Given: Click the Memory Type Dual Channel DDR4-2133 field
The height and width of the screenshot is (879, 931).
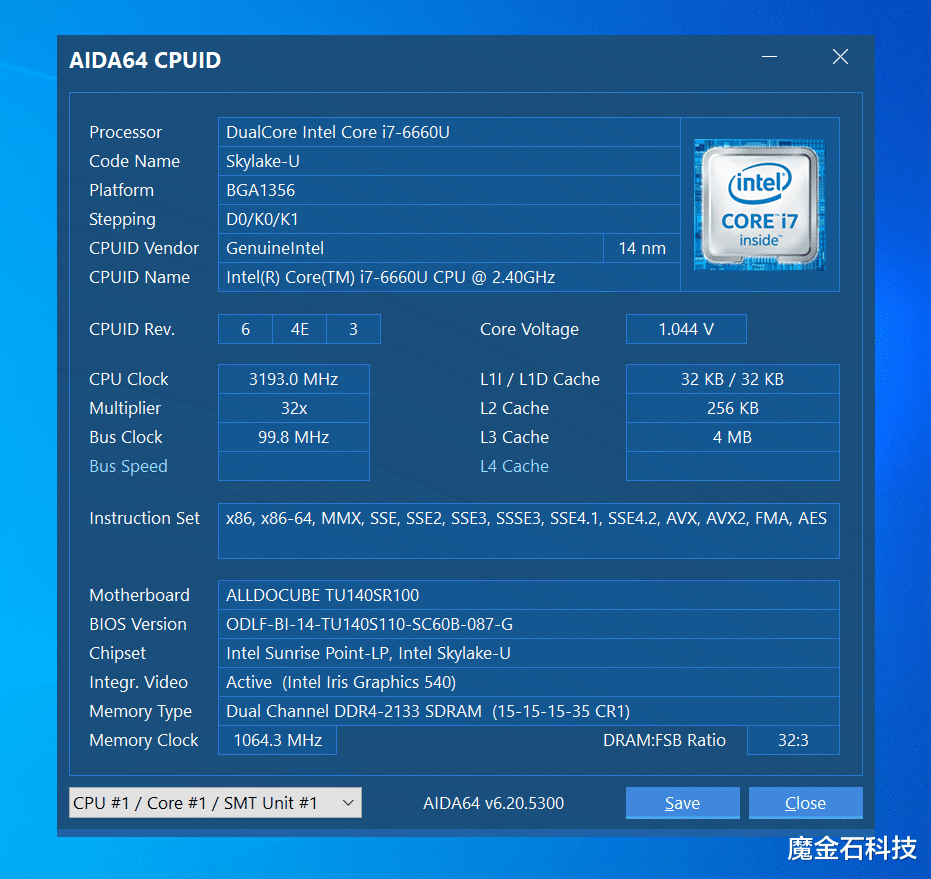Looking at the screenshot, I should click(529, 712).
